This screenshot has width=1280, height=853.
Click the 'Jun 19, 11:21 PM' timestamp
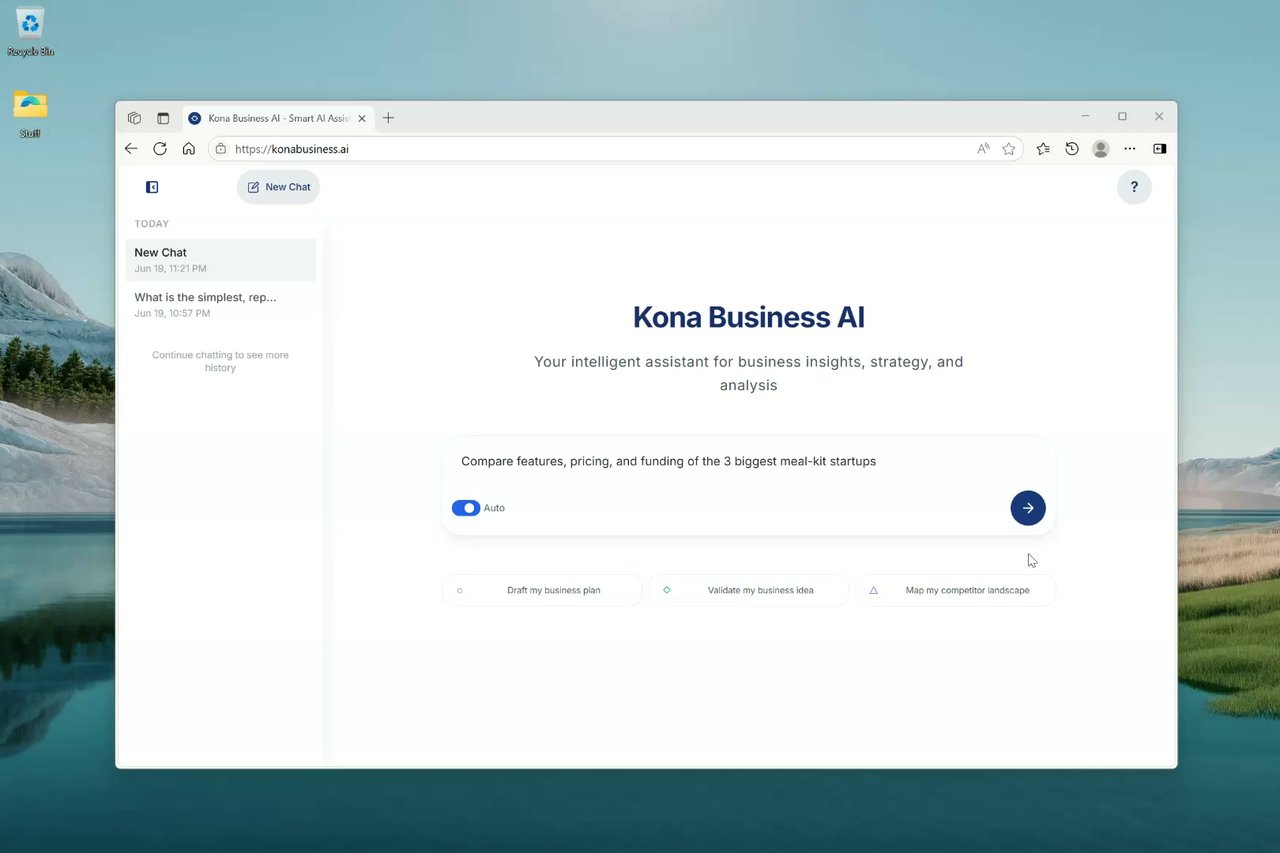(x=171, y=269)
